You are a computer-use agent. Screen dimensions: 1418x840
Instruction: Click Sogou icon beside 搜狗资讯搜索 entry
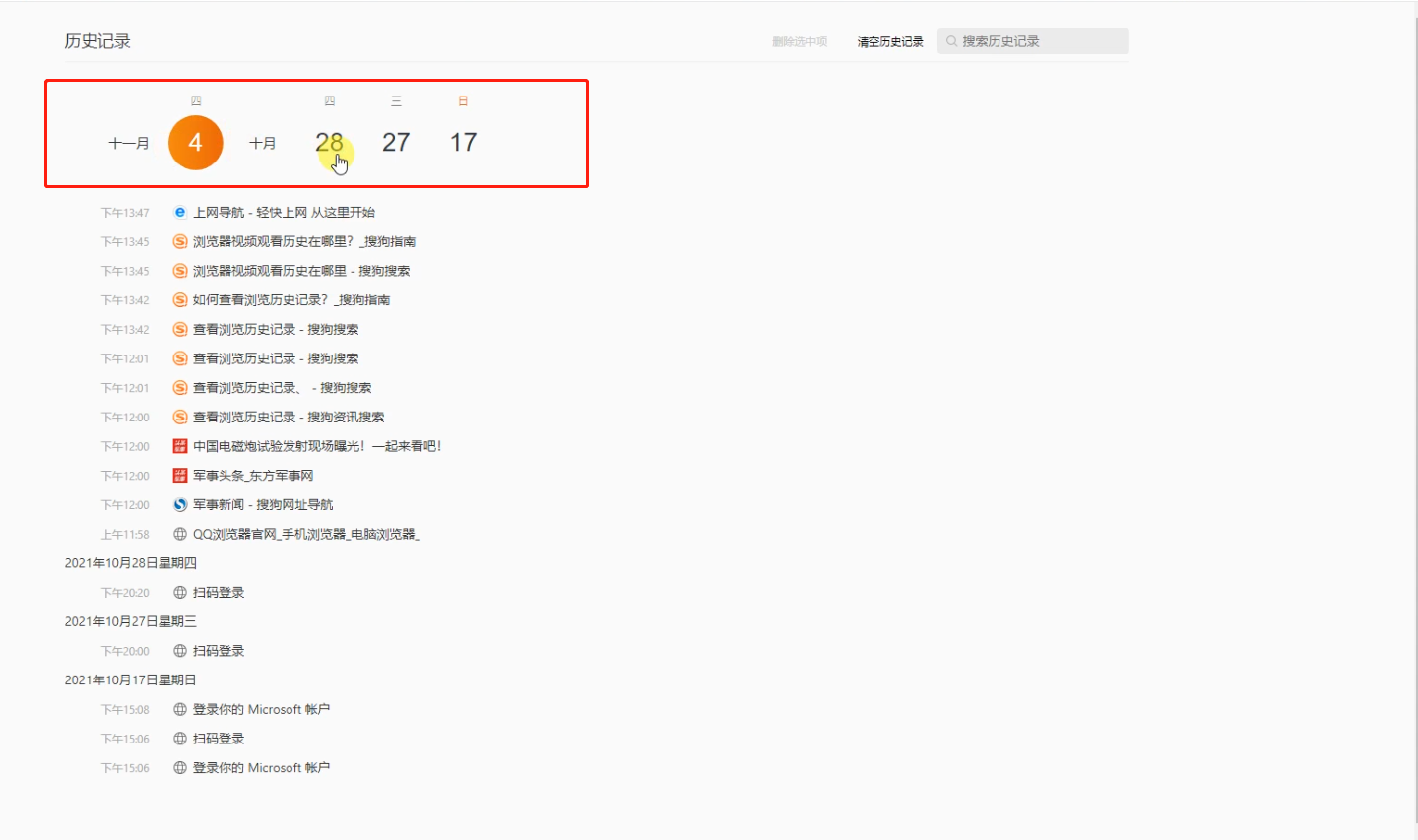180,417
